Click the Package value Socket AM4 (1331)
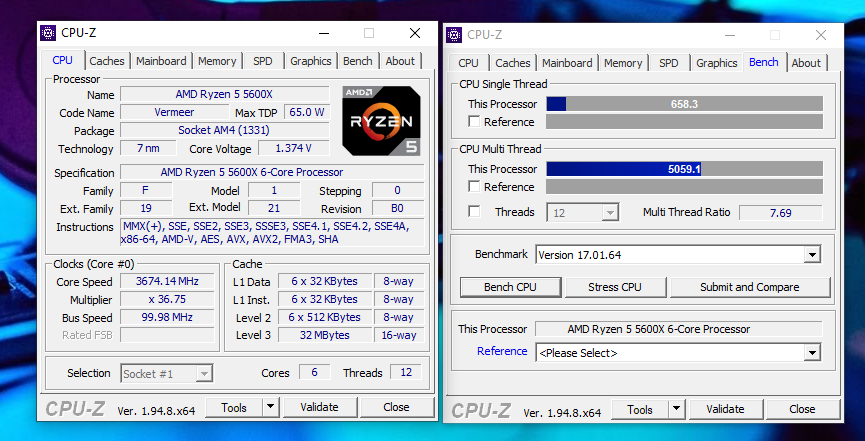This screenshot has height=441, width=865. 225,130
